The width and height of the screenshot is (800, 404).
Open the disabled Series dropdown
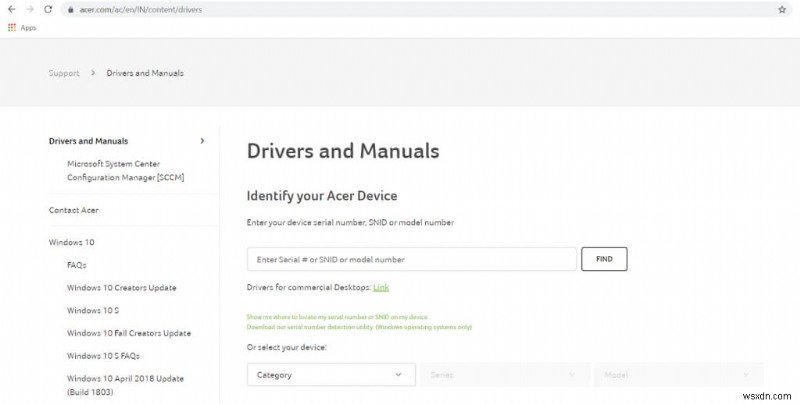(505, 375)
